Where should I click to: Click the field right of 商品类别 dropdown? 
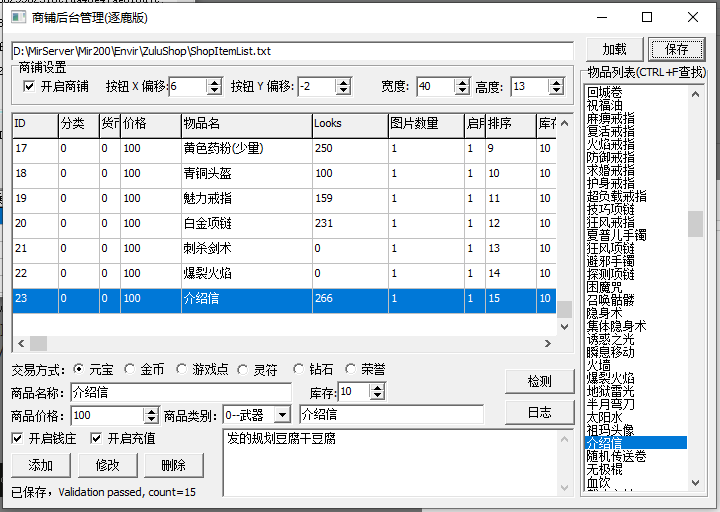[392, 415]
